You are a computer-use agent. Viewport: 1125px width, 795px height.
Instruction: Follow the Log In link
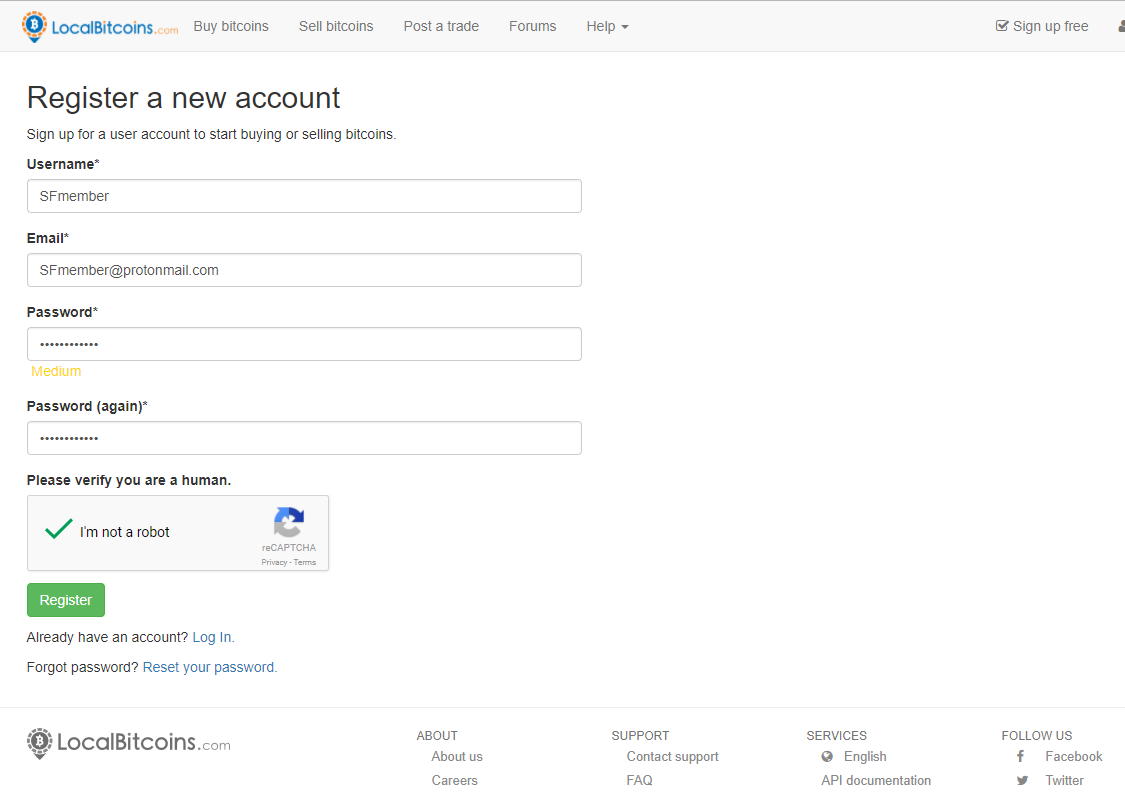pos(213,637)
